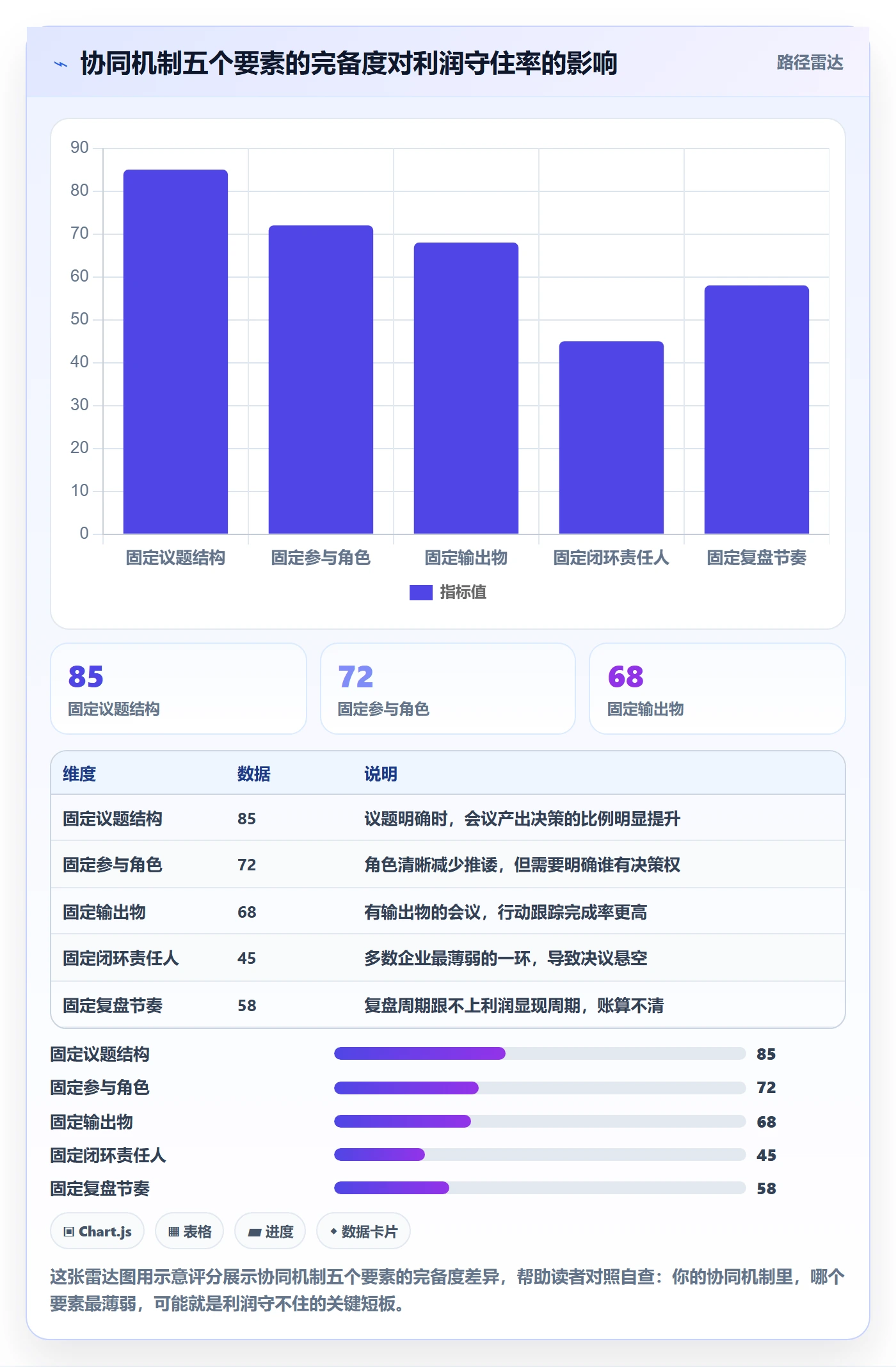This screenshot has width=896, height=1367.
Task: Click description 角色清晰减少推诿，但需要明确谁有决策权
Action: click(522, 865)
